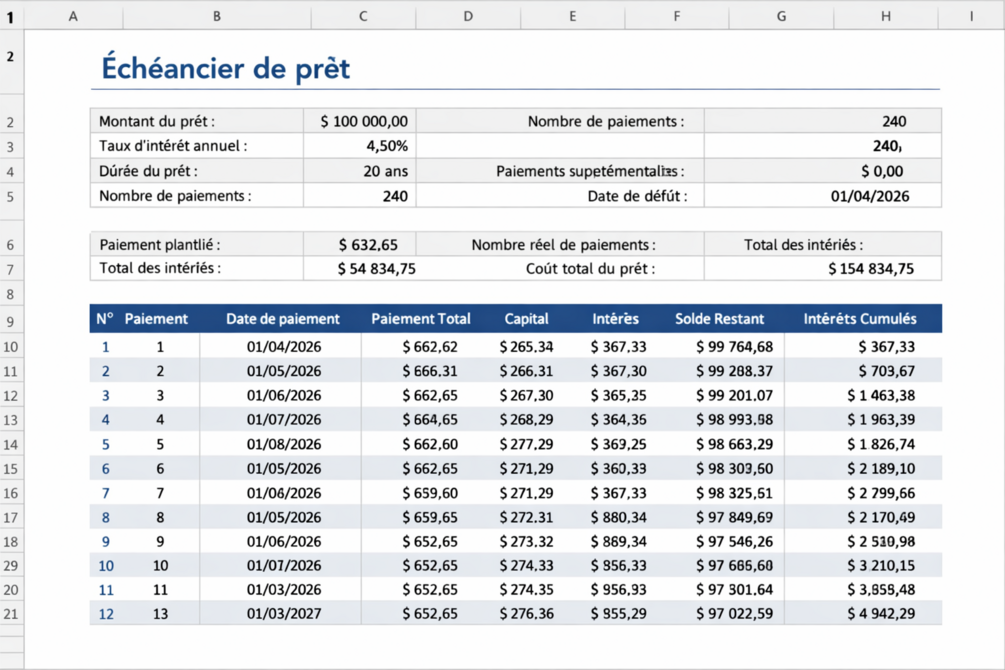The width and height of the screenshot is (1005, 670).
Task: Click the 'Intérêts Cumulés' column header
Action: point(860,319)
